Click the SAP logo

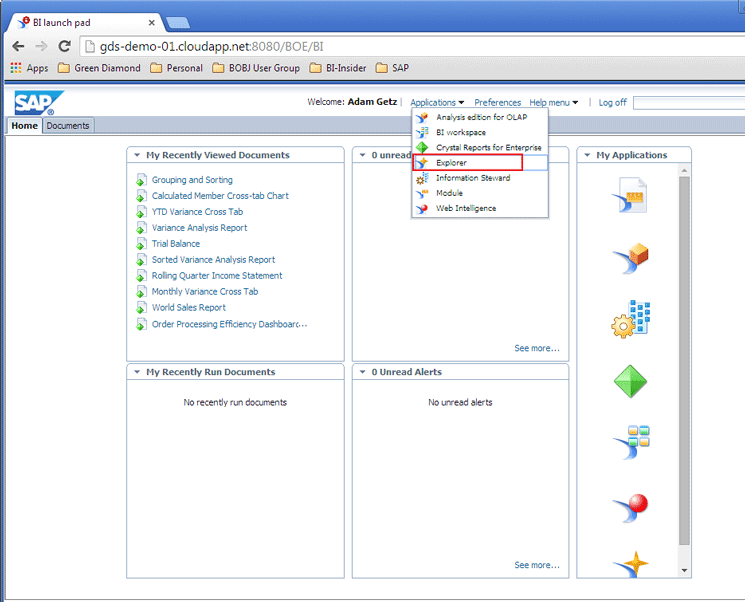point(38,103)
